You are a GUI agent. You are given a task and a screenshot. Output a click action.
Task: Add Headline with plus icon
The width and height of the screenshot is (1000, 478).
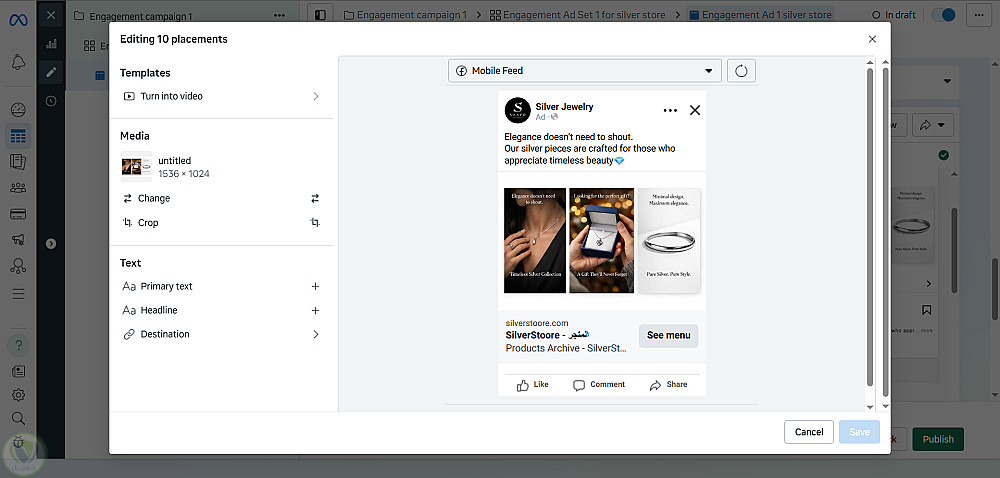[x=315, y=310]
